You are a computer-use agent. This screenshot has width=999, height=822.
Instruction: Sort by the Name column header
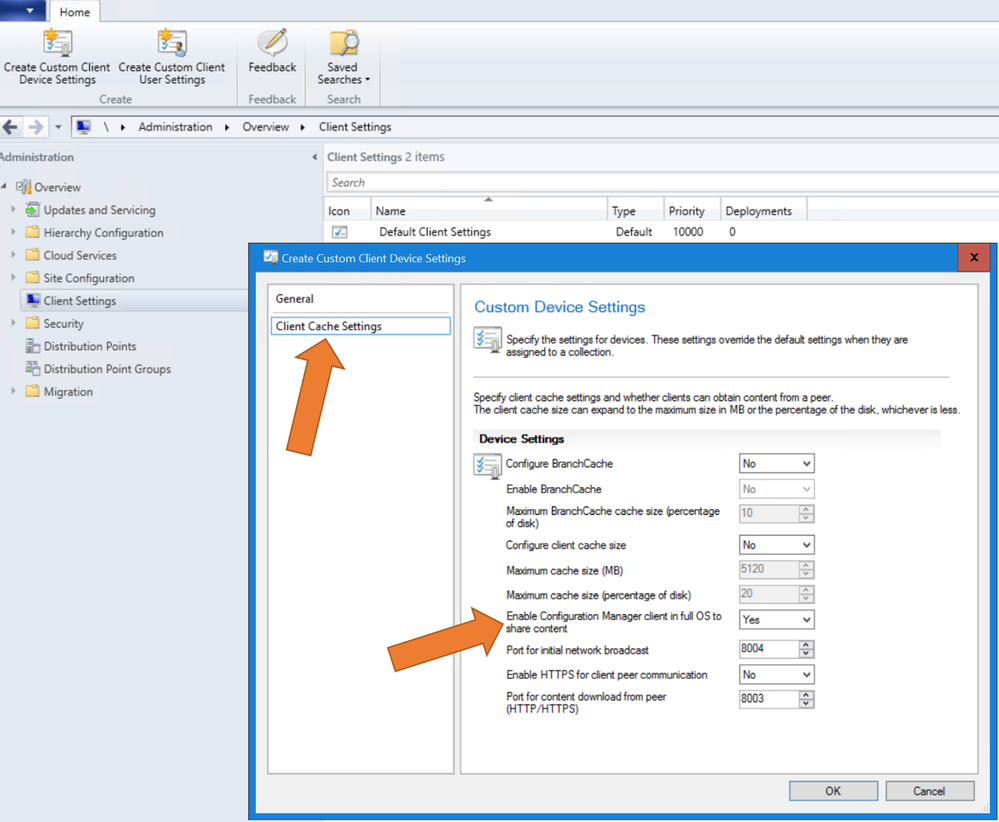(489, 210)
